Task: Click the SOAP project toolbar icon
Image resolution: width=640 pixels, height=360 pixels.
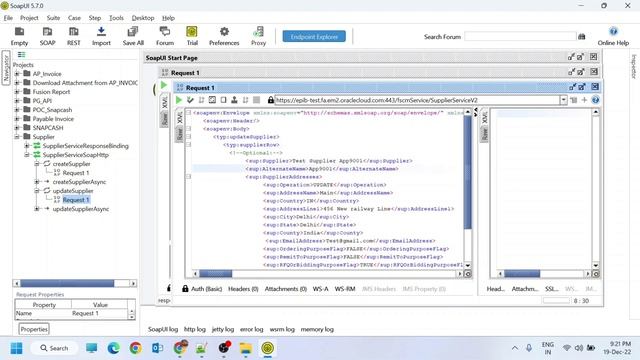Action: (47, 36)
